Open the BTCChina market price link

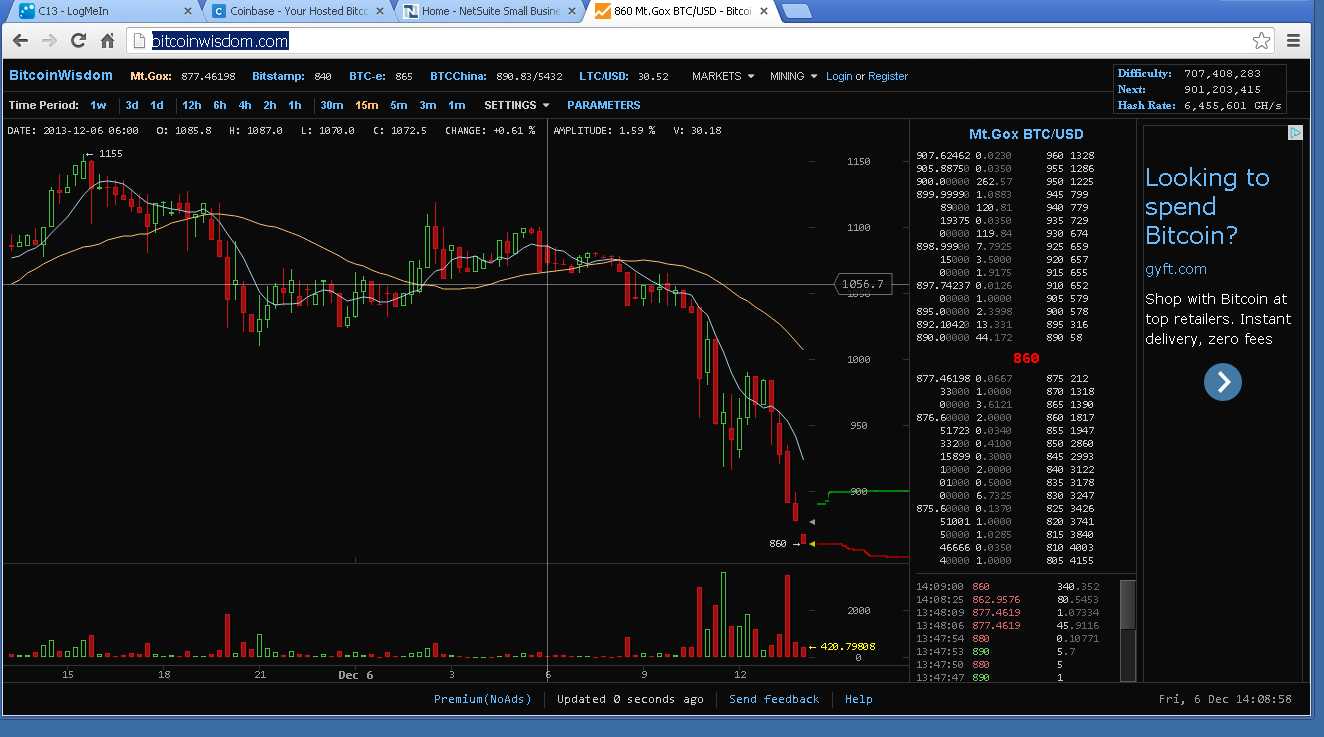(496, 76)
